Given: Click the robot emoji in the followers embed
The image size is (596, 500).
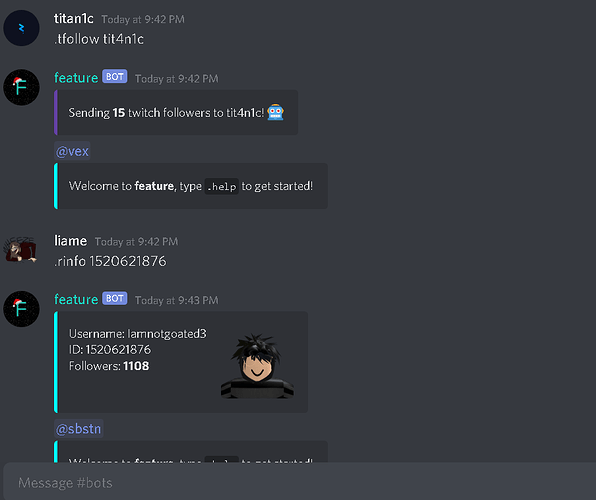Looking at the screenshot, I should click(x=275, y=112).
